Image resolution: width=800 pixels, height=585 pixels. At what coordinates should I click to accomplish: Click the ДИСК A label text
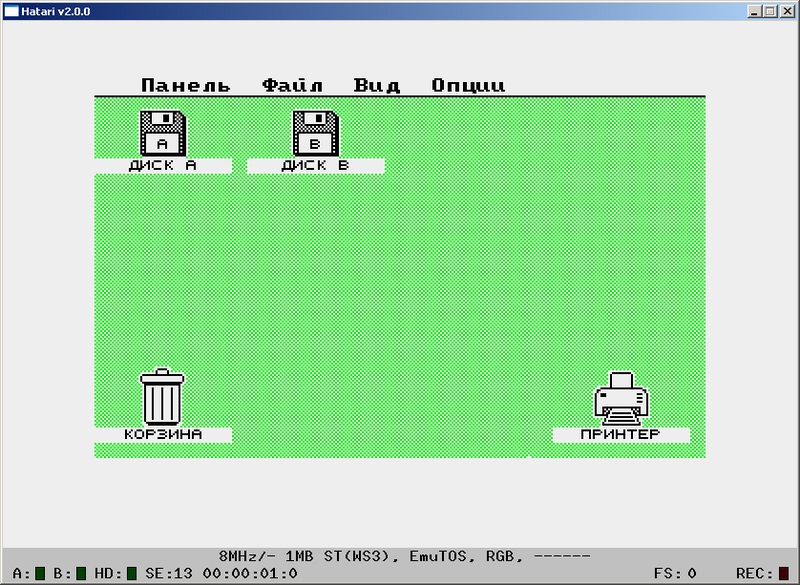coord(163,166)
